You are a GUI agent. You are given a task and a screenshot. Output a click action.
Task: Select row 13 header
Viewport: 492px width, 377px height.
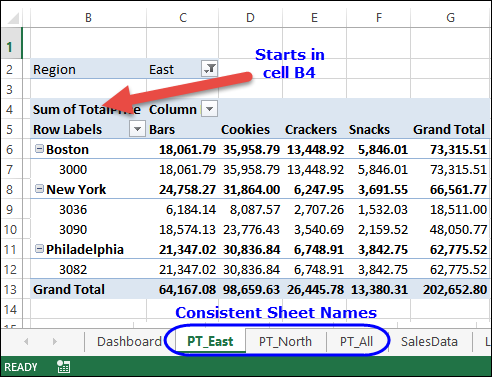click(10, 289)
